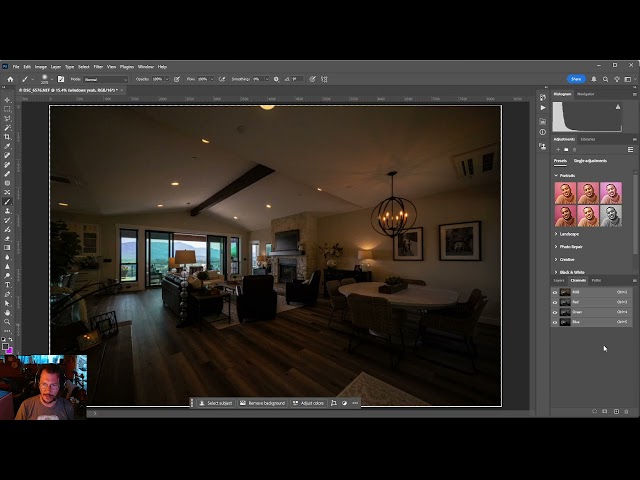
Task: Toggle visibility of Green channel
Action: coord(555,312)
